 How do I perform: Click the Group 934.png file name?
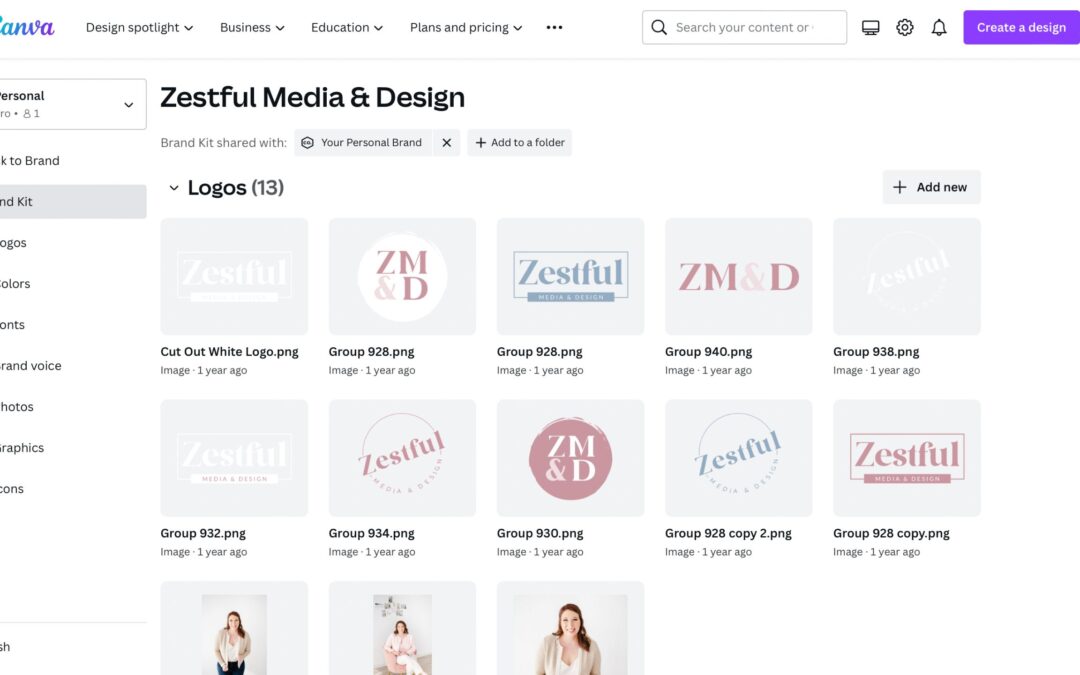pos(371,533)
